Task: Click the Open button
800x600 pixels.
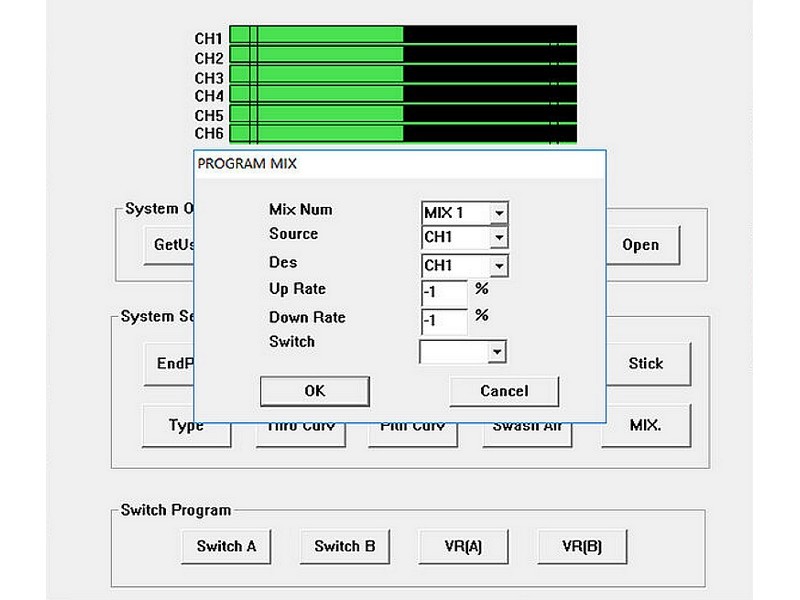Action: (x=642, y=245)
